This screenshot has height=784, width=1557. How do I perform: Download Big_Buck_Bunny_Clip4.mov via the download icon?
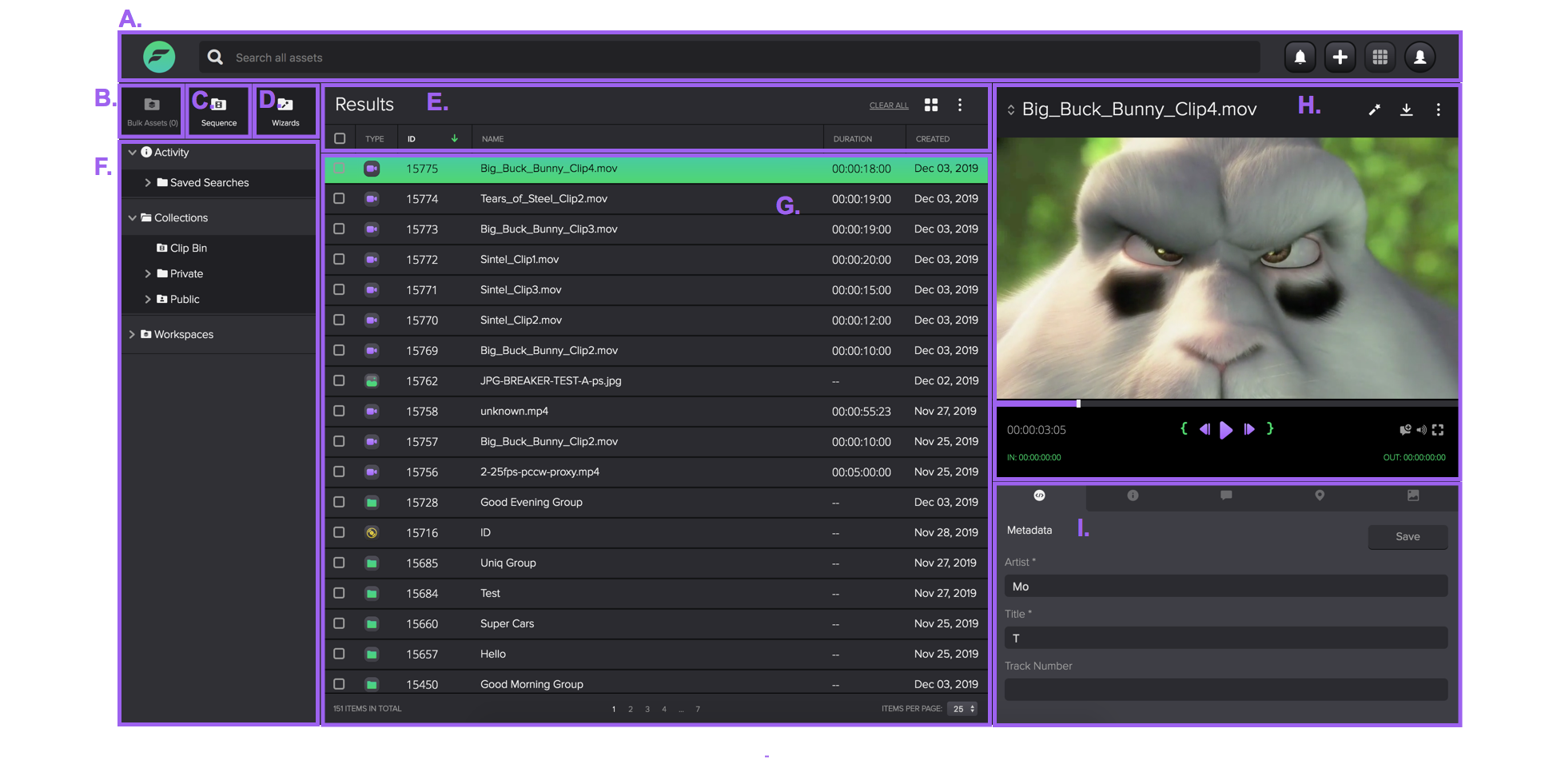[x=1407, y=109]
